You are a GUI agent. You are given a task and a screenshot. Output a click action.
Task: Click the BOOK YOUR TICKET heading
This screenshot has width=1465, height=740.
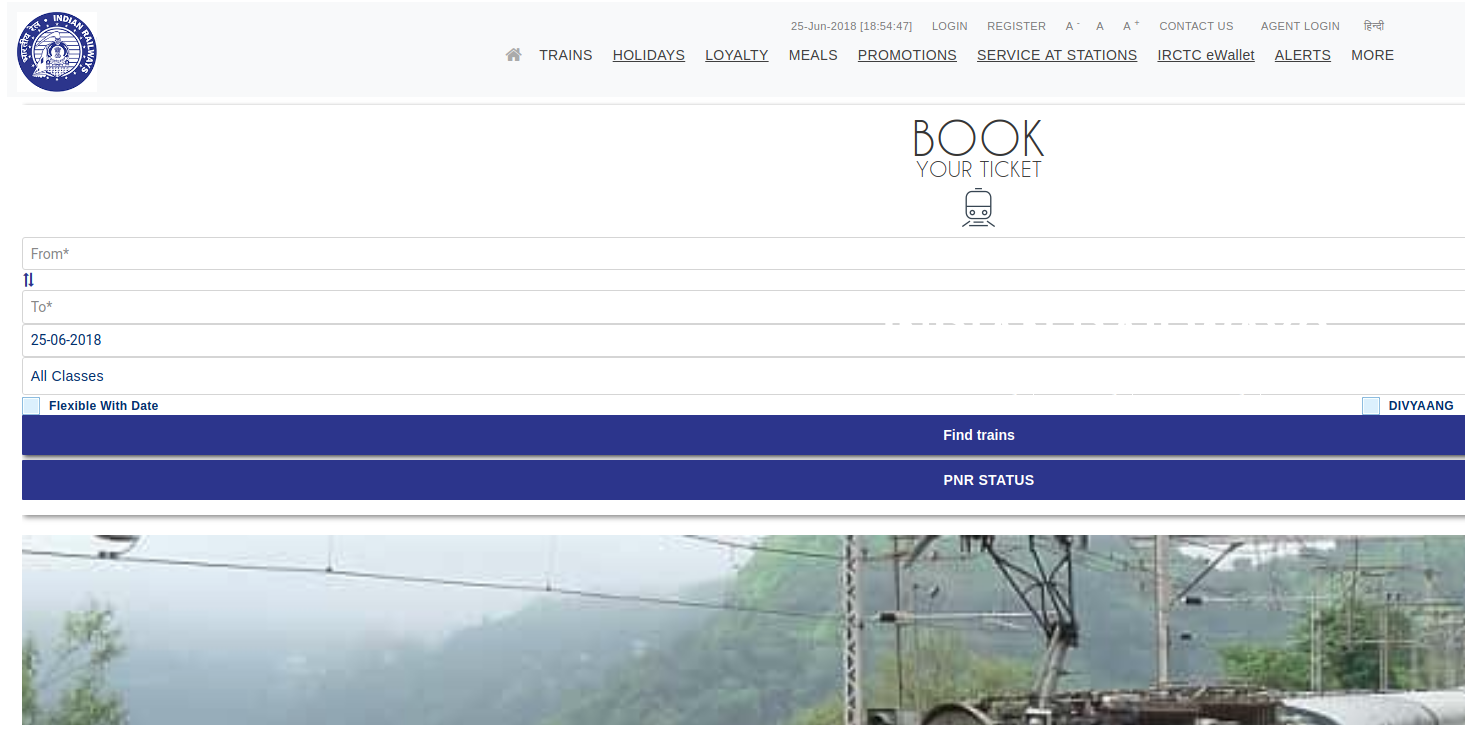pos(978,149)
